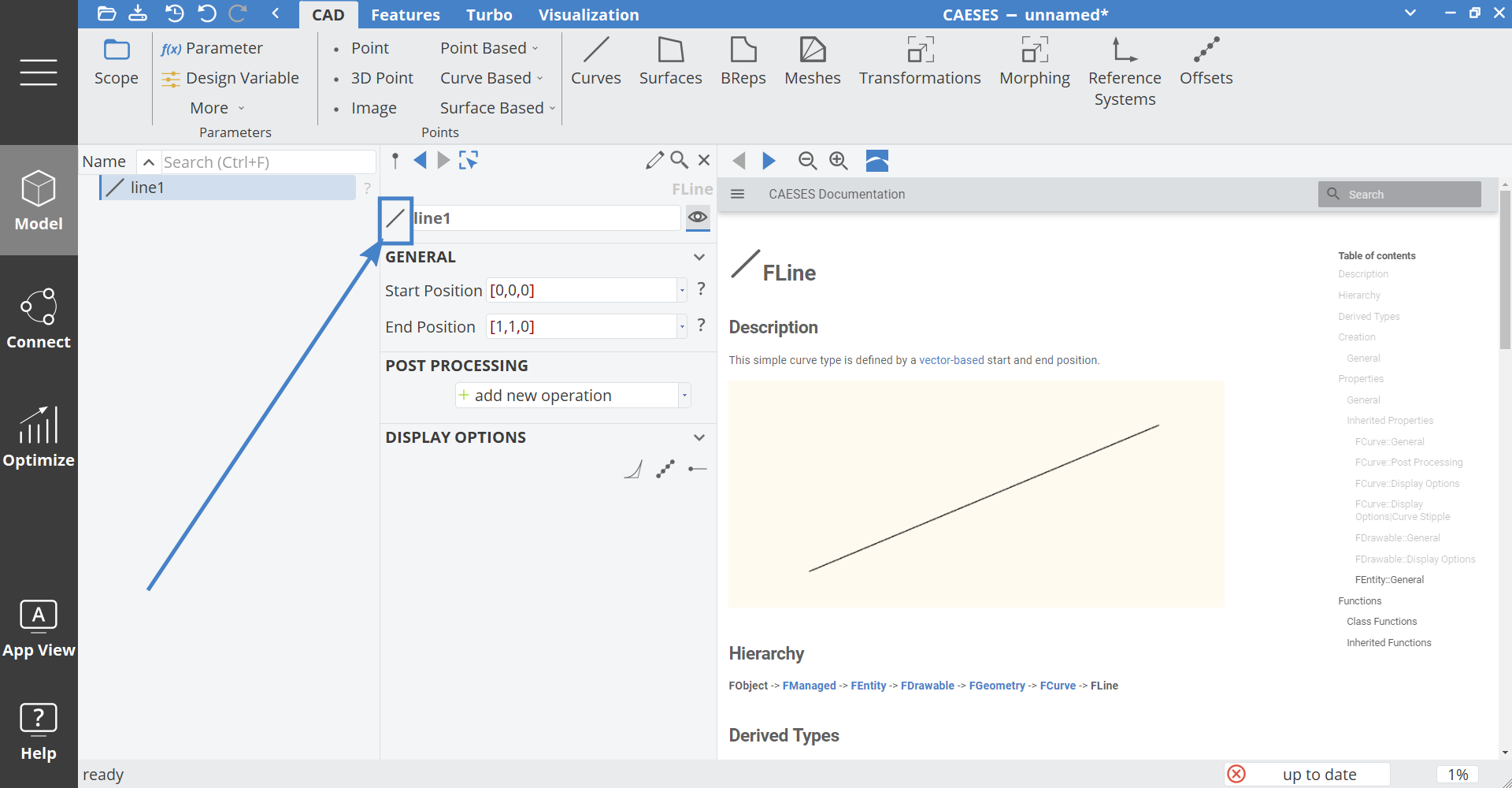Open the documentation hamburger menu
Screen dimensions: 1512x788
(x=738, y=194)
